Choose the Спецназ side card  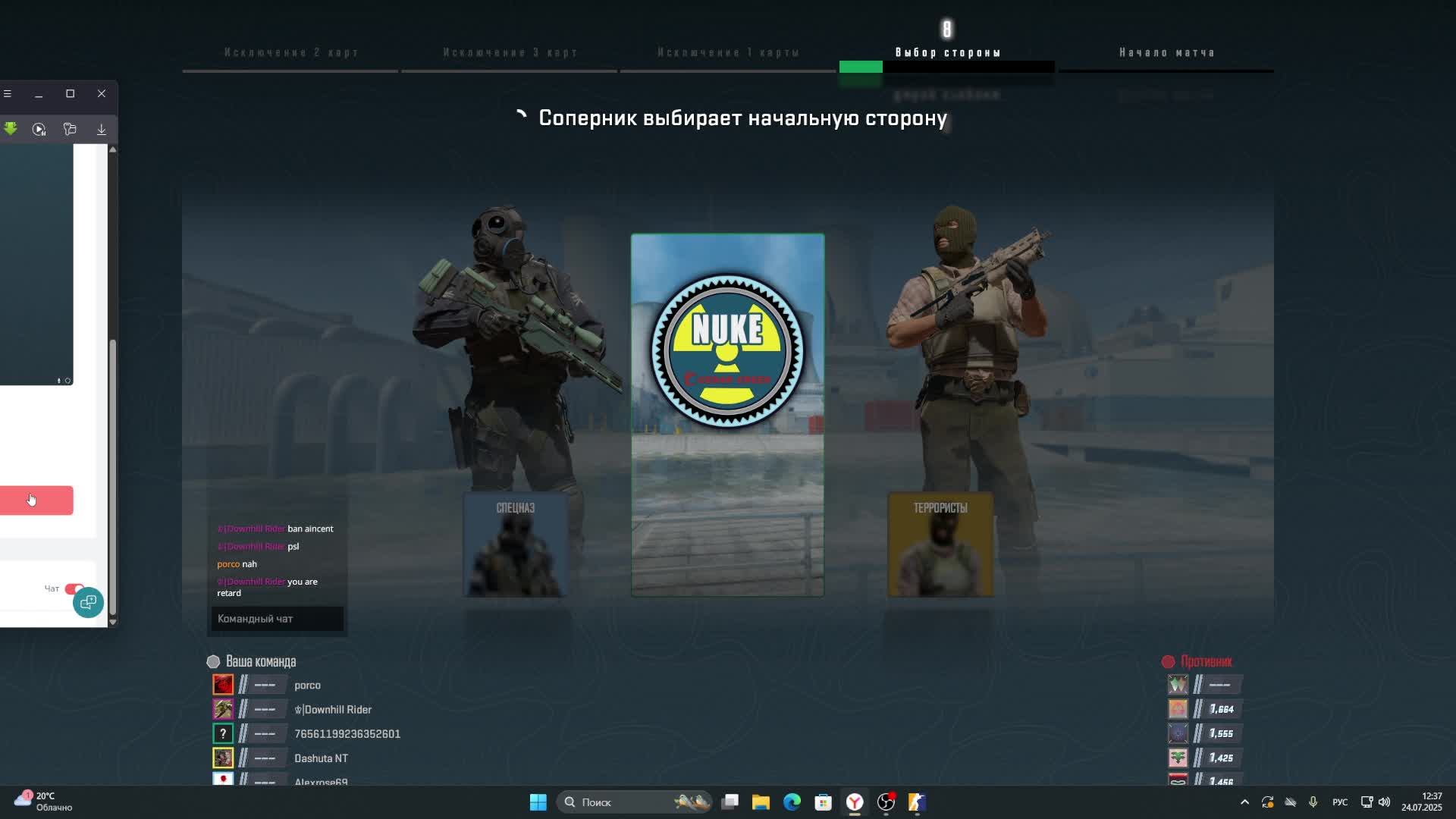point(516,544)
